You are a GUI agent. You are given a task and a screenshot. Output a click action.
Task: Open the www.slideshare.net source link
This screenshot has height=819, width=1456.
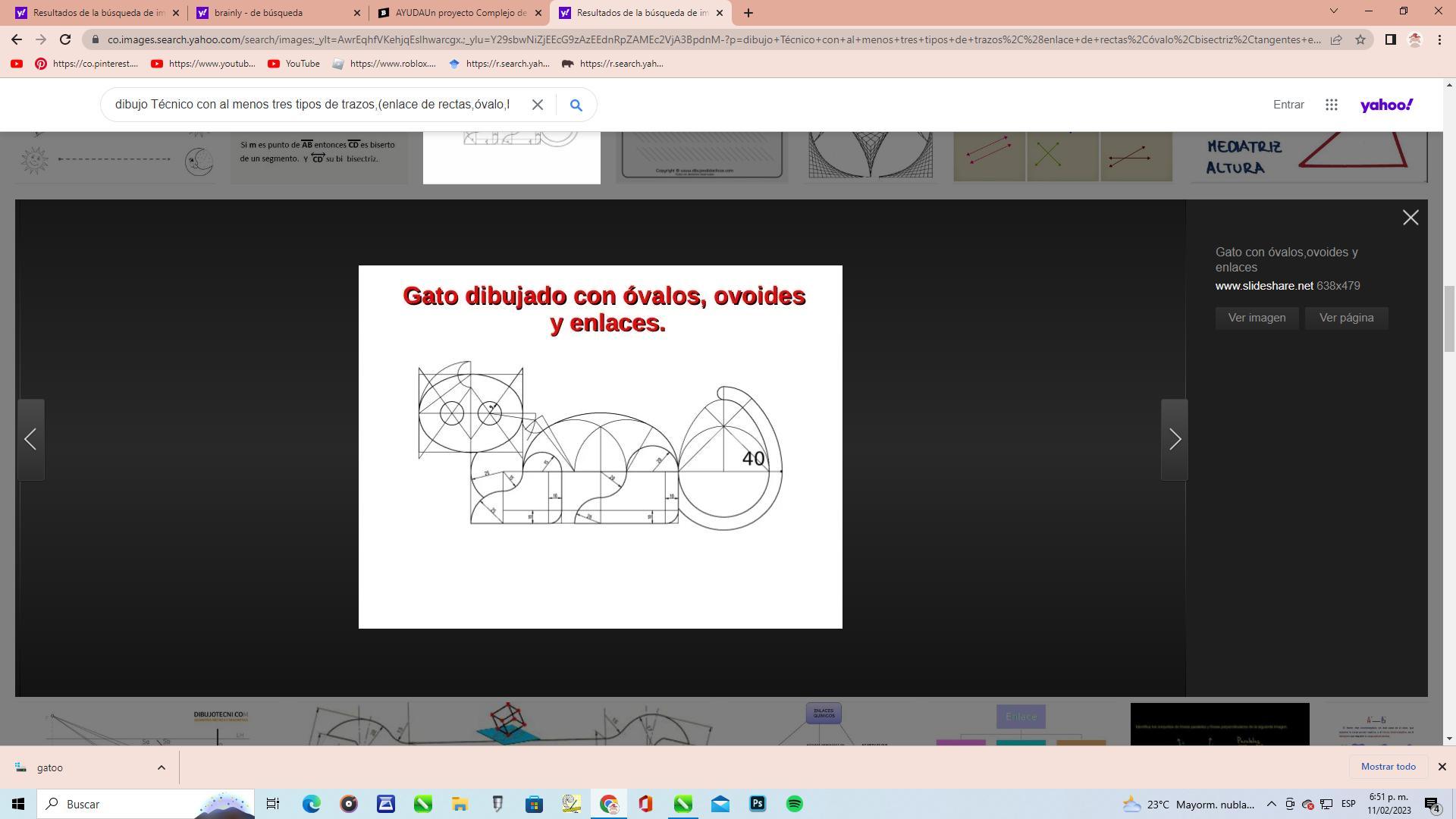1264,286
